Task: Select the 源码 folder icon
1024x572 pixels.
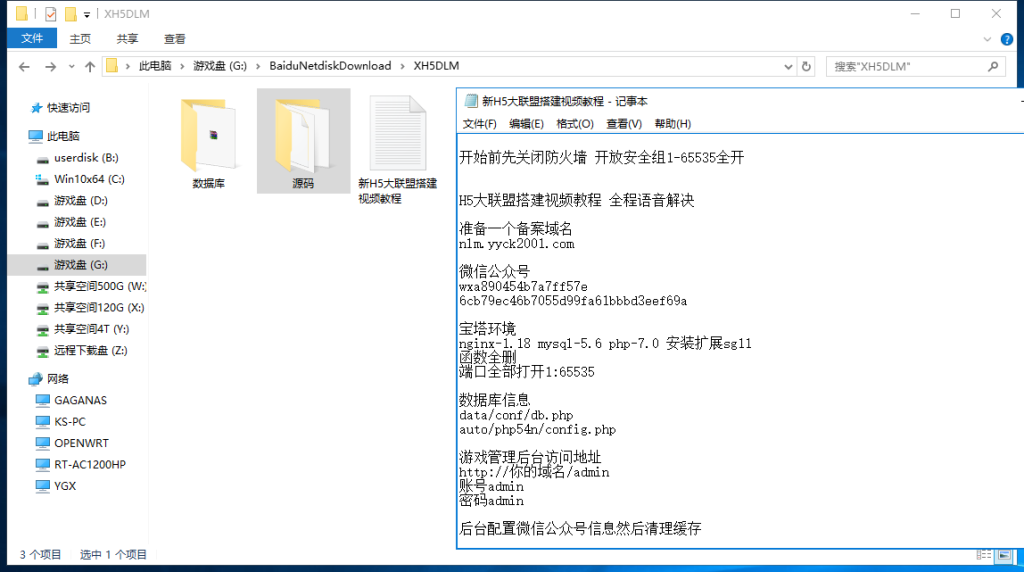Action: click(303, 135)
